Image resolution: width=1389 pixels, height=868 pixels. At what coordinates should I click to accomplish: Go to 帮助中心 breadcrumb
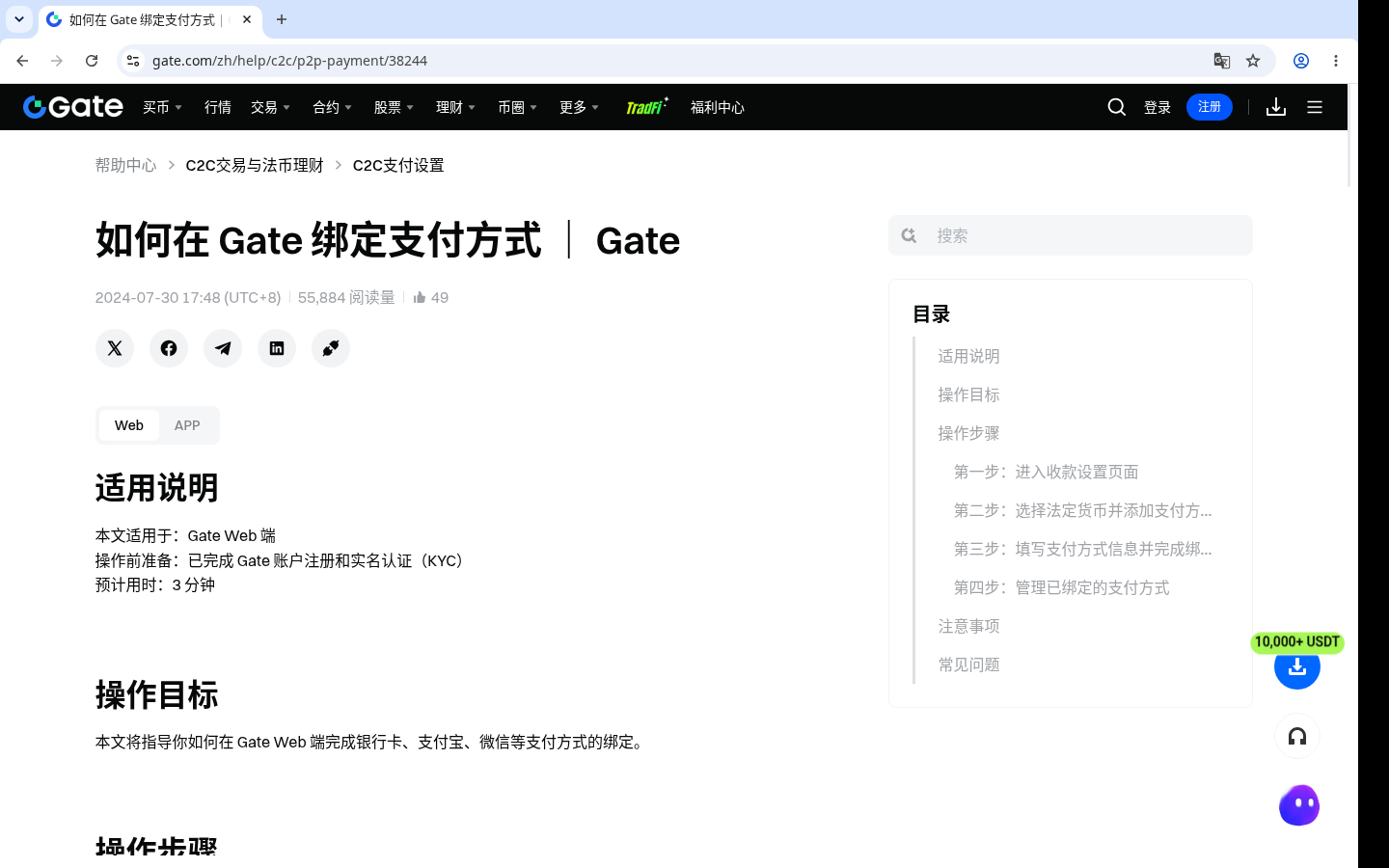[125, 165]
